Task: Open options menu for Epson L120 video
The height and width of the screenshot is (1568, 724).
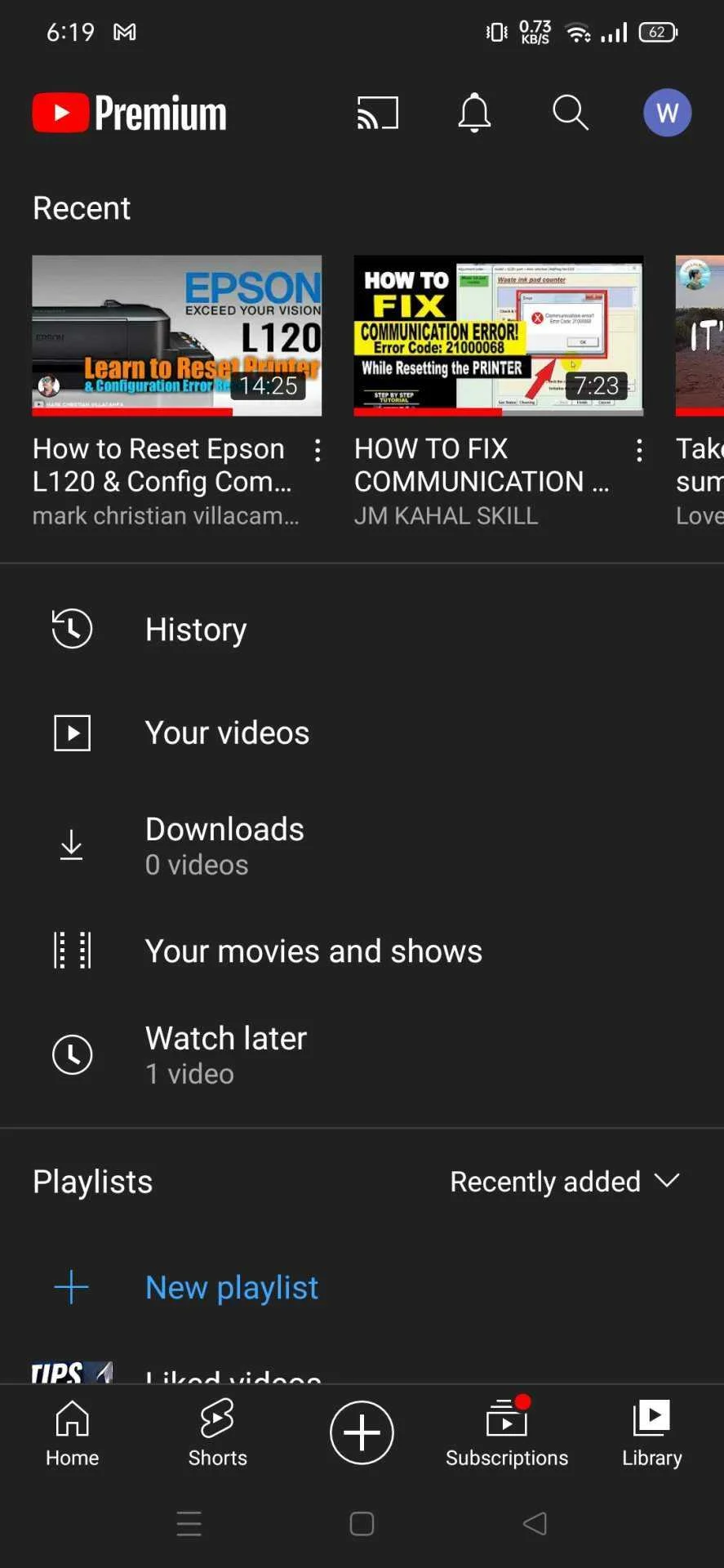Action: tap(318, 450)
